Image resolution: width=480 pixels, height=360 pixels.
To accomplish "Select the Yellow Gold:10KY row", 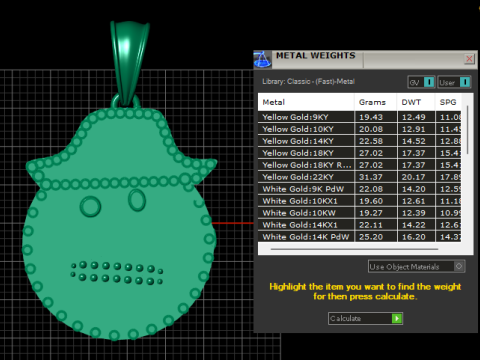I will [360, 129].
